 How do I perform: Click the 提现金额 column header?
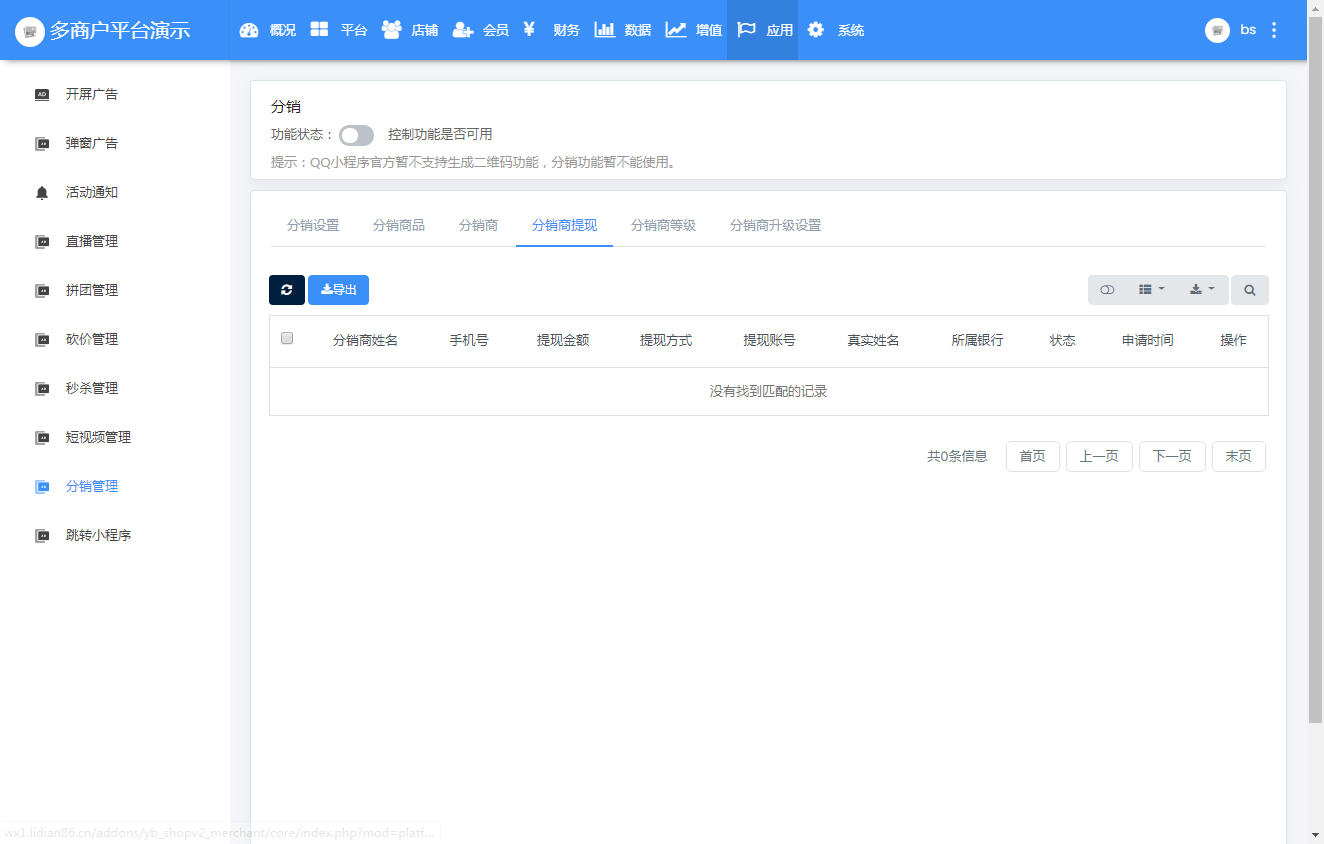click(563, 340)
